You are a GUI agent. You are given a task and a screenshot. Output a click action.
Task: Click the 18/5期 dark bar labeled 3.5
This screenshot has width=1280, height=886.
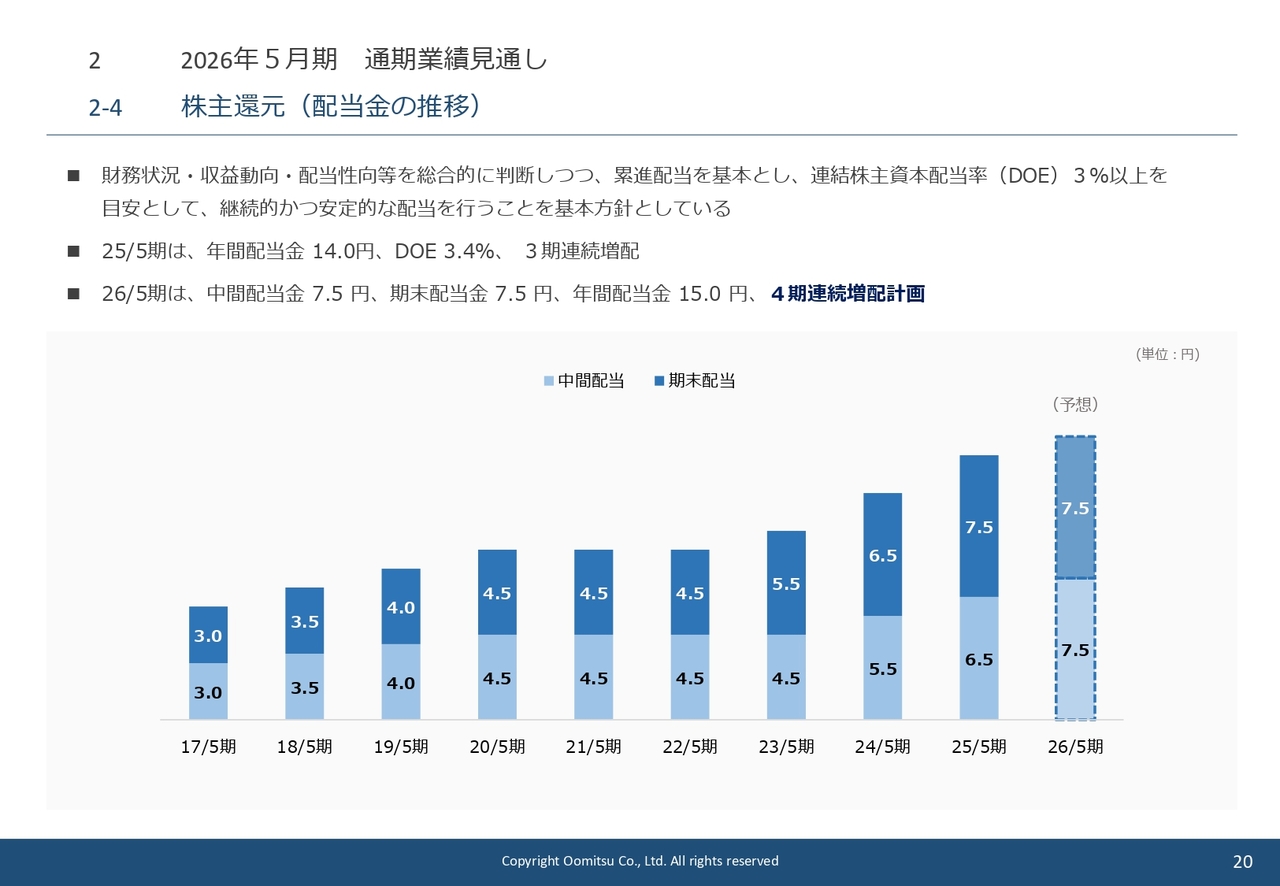(304, 620)
